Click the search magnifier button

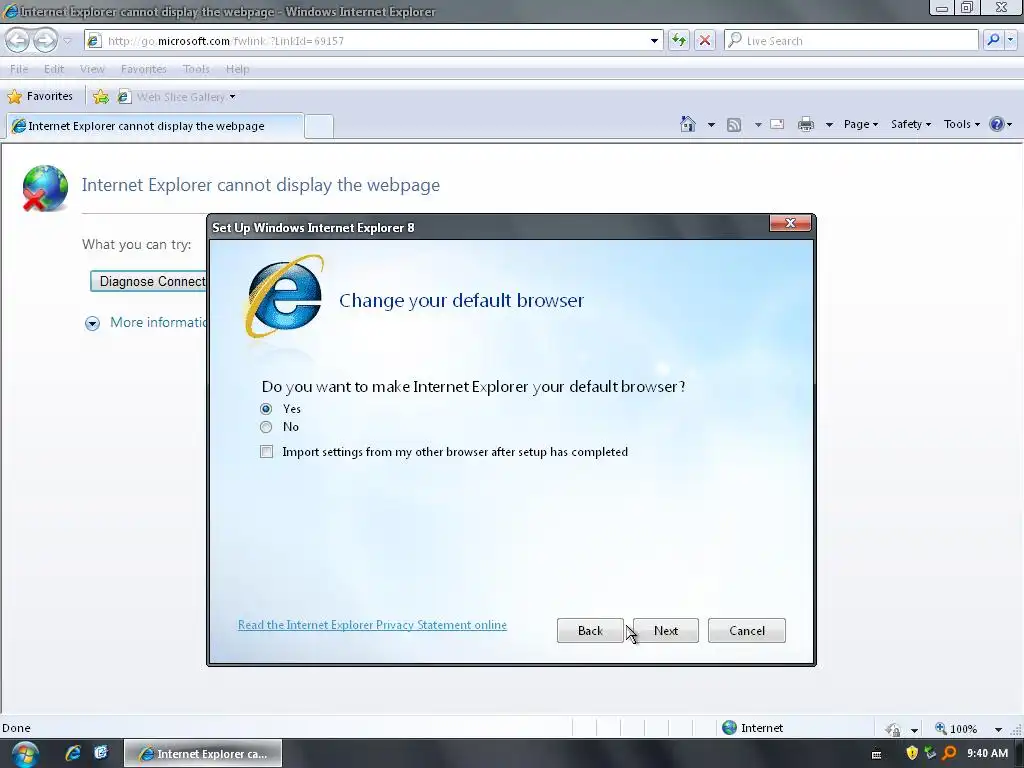click(x=993, y=40)
